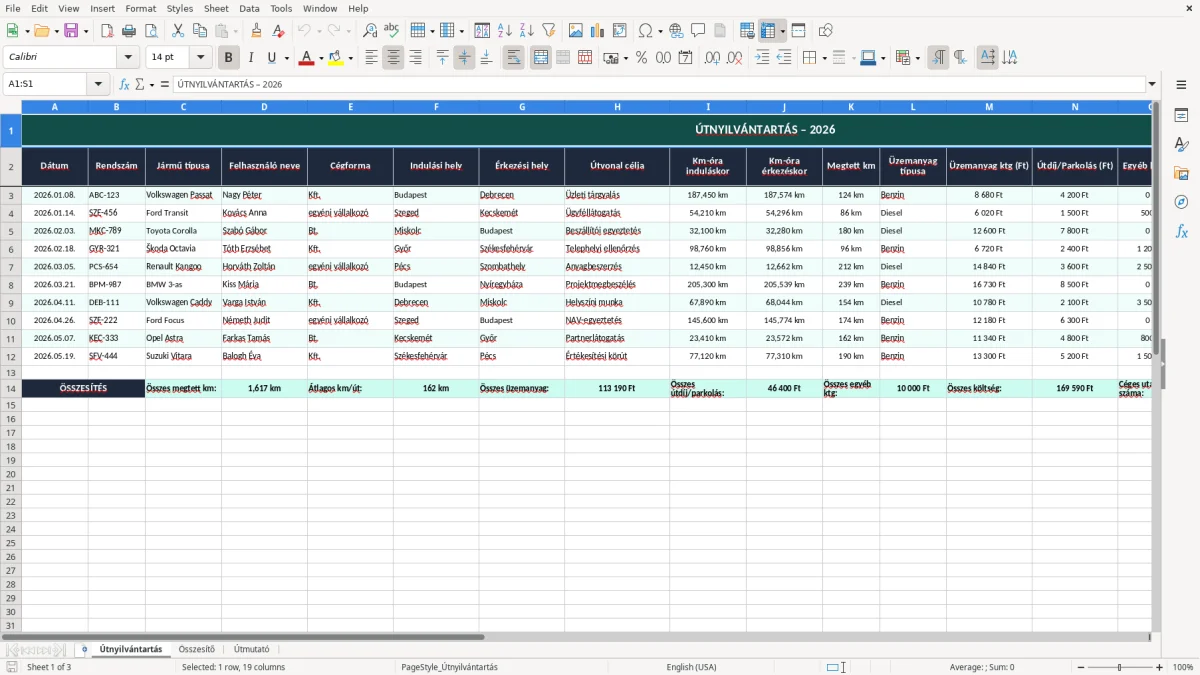Insert hyperlink using globe icon
This screenshot has height=675, width=1200.
click(676, 31)
